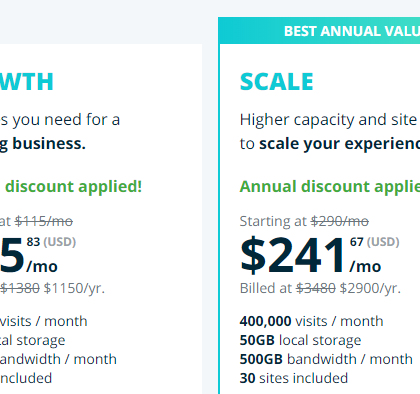Click the Scale plan description text
Screen dimensions: 420x394
[330, 132]
